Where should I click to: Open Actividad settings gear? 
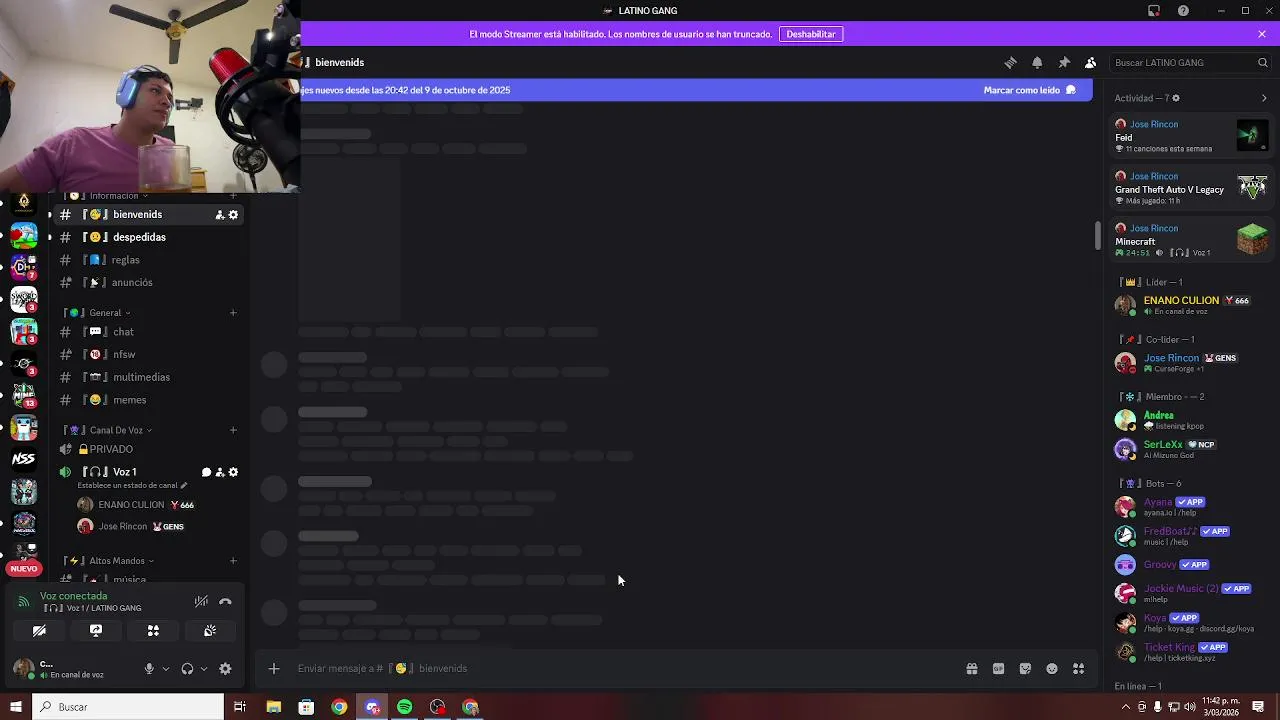pos(1176,98)
